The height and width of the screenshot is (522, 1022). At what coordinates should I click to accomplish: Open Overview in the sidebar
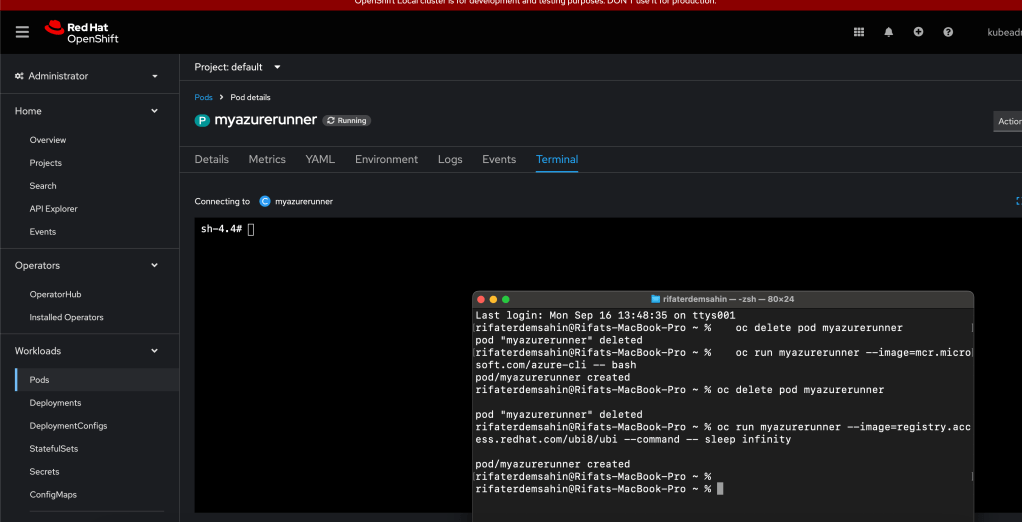(x=48, y=140)
